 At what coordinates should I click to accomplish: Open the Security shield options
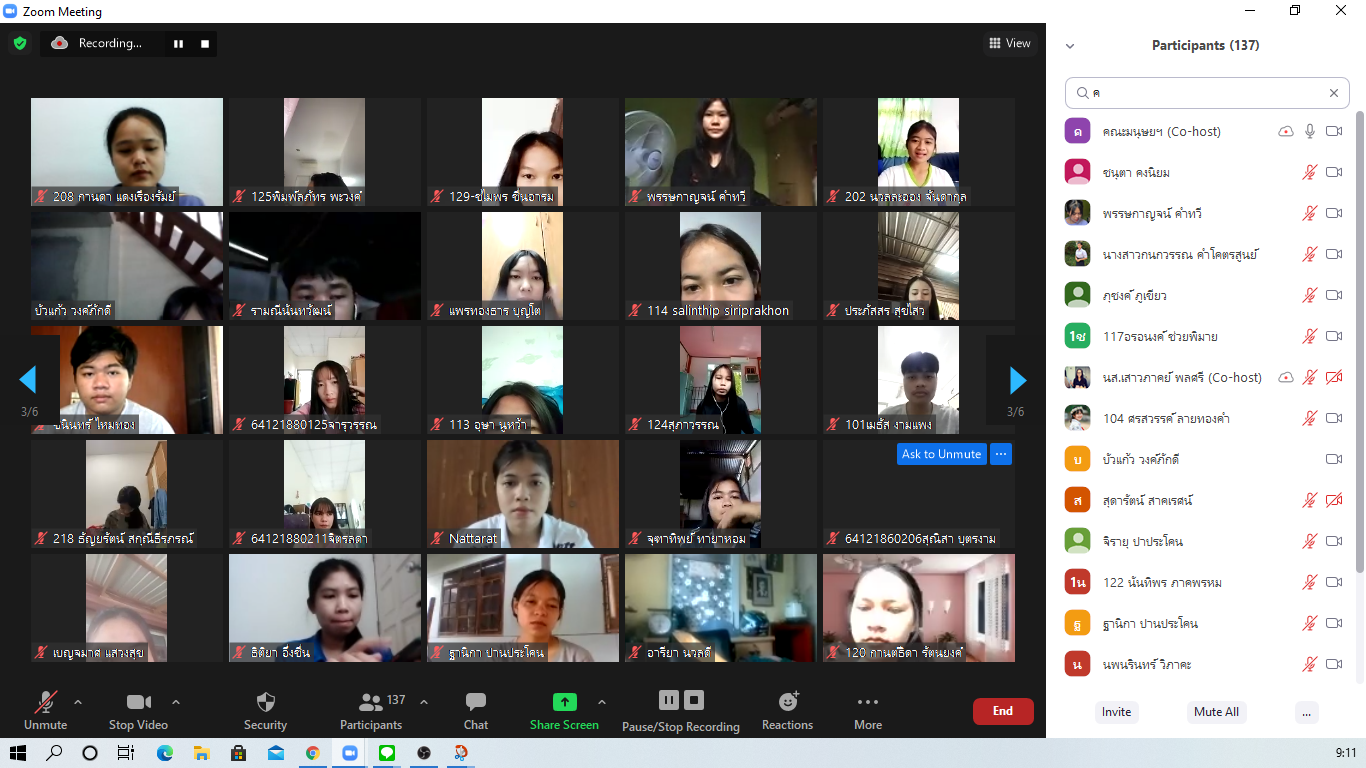click(x=265, y=711)
